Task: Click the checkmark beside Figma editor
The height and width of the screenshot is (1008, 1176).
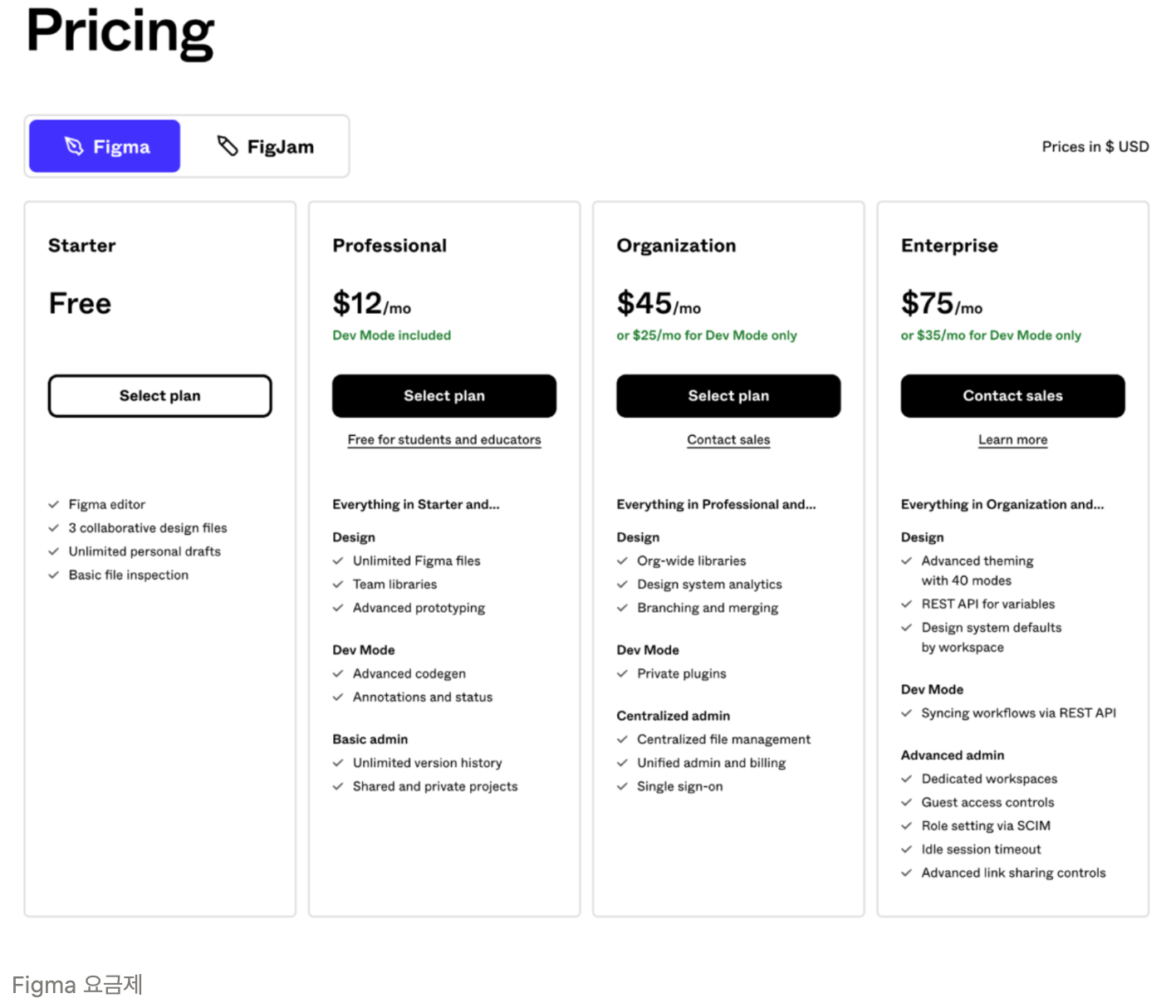Action: [52, 504]
